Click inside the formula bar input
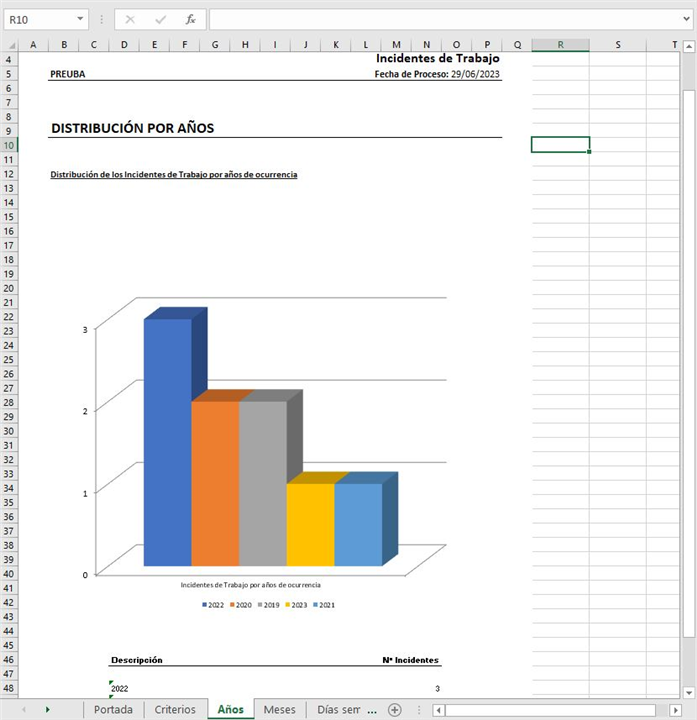 click(x=440, y=19)
